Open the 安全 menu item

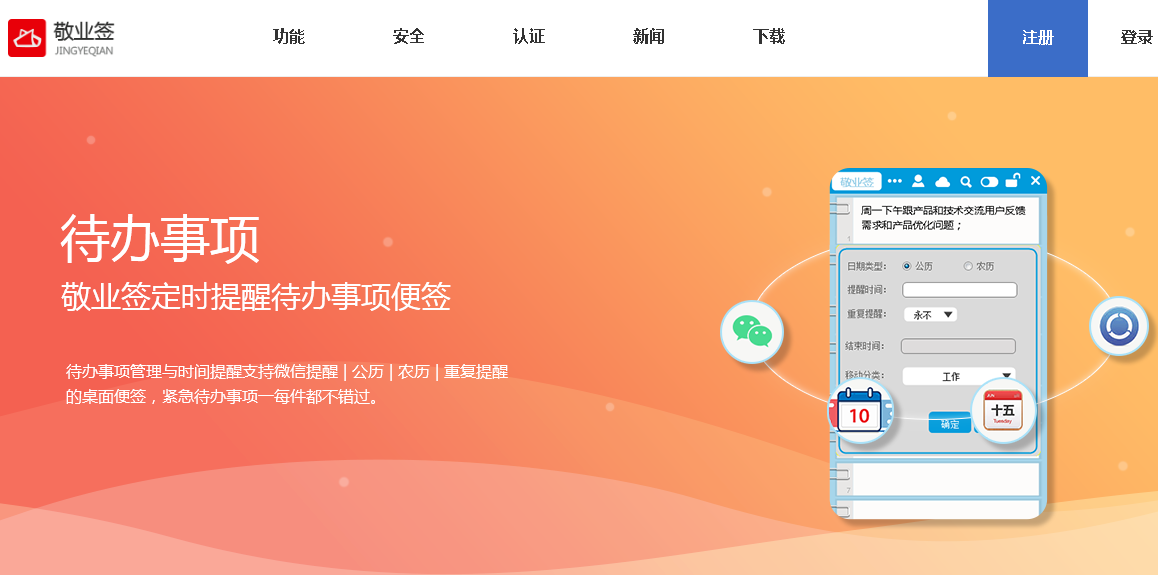pos(408,37)
